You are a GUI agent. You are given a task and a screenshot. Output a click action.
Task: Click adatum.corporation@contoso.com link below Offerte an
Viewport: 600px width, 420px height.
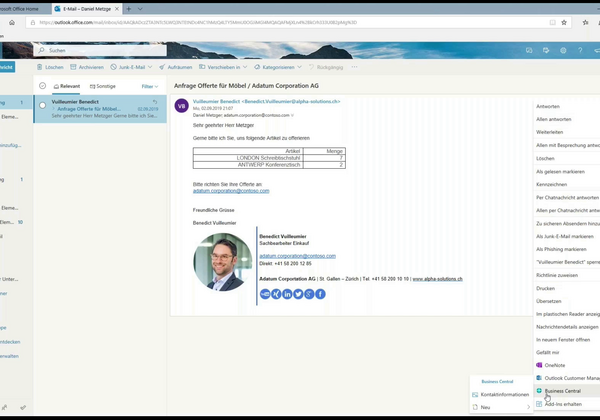tap(231, 191)
